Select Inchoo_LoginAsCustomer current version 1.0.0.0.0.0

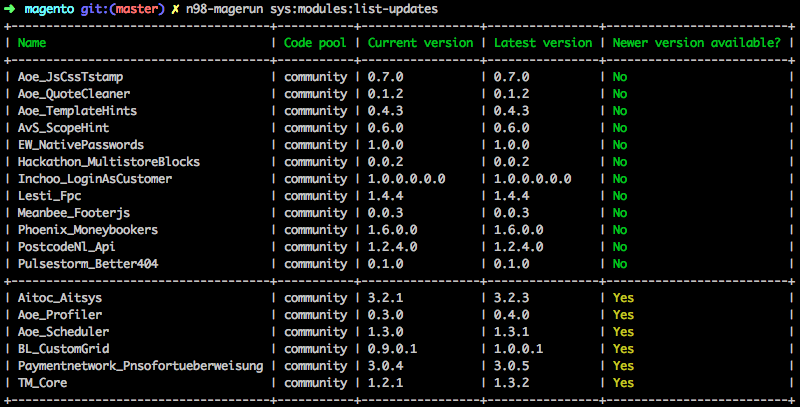click(x=407, y=179)
